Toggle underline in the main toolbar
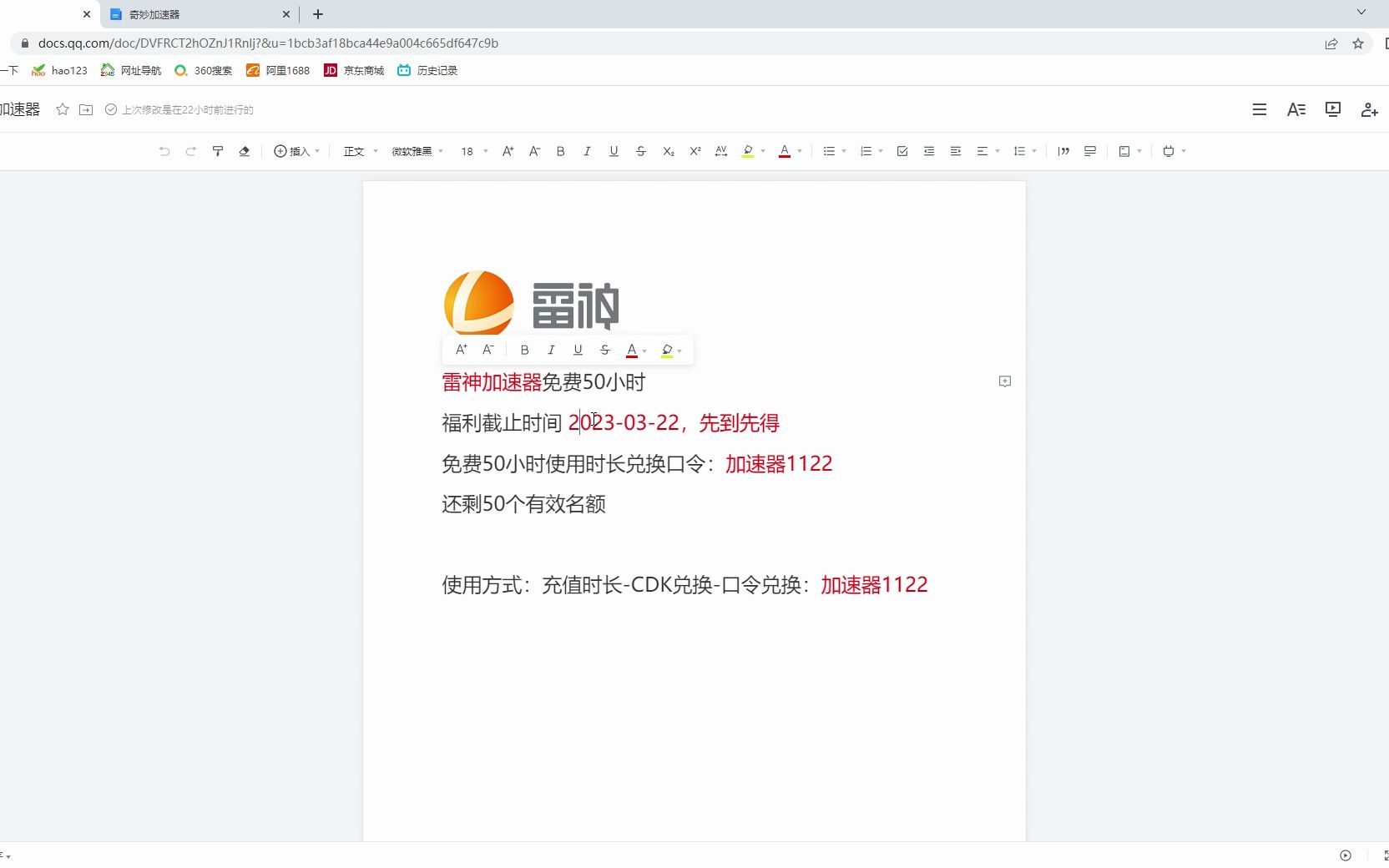 [614, 151]
